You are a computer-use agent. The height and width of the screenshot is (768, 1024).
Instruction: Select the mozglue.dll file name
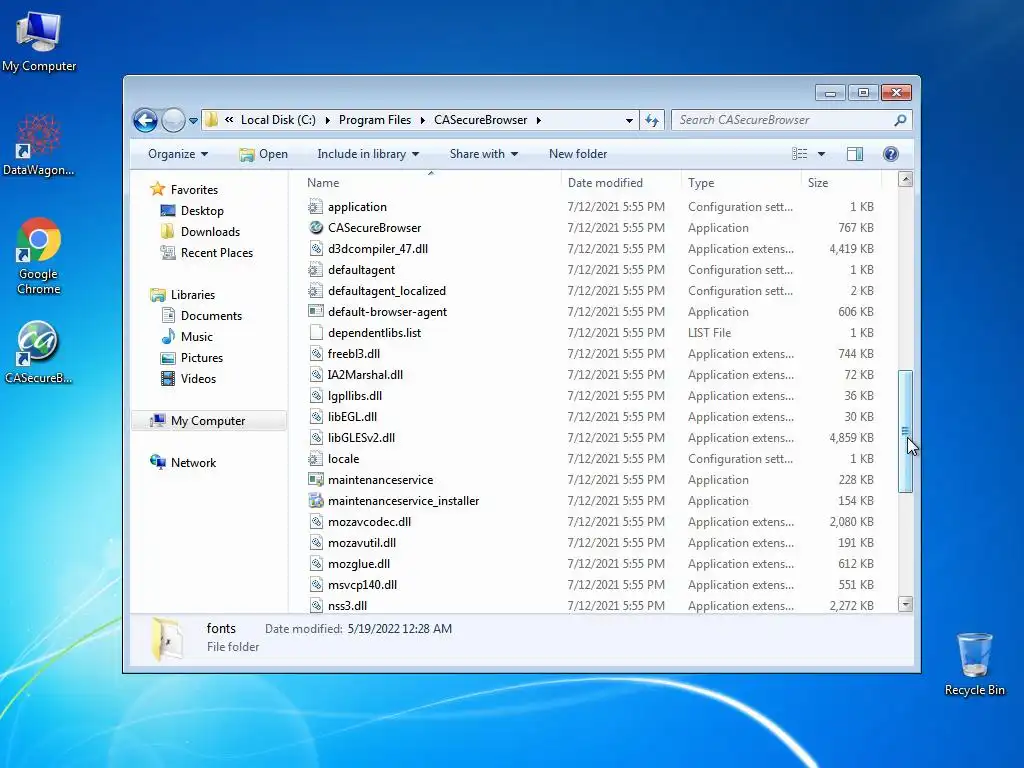[x=359, y=564]
